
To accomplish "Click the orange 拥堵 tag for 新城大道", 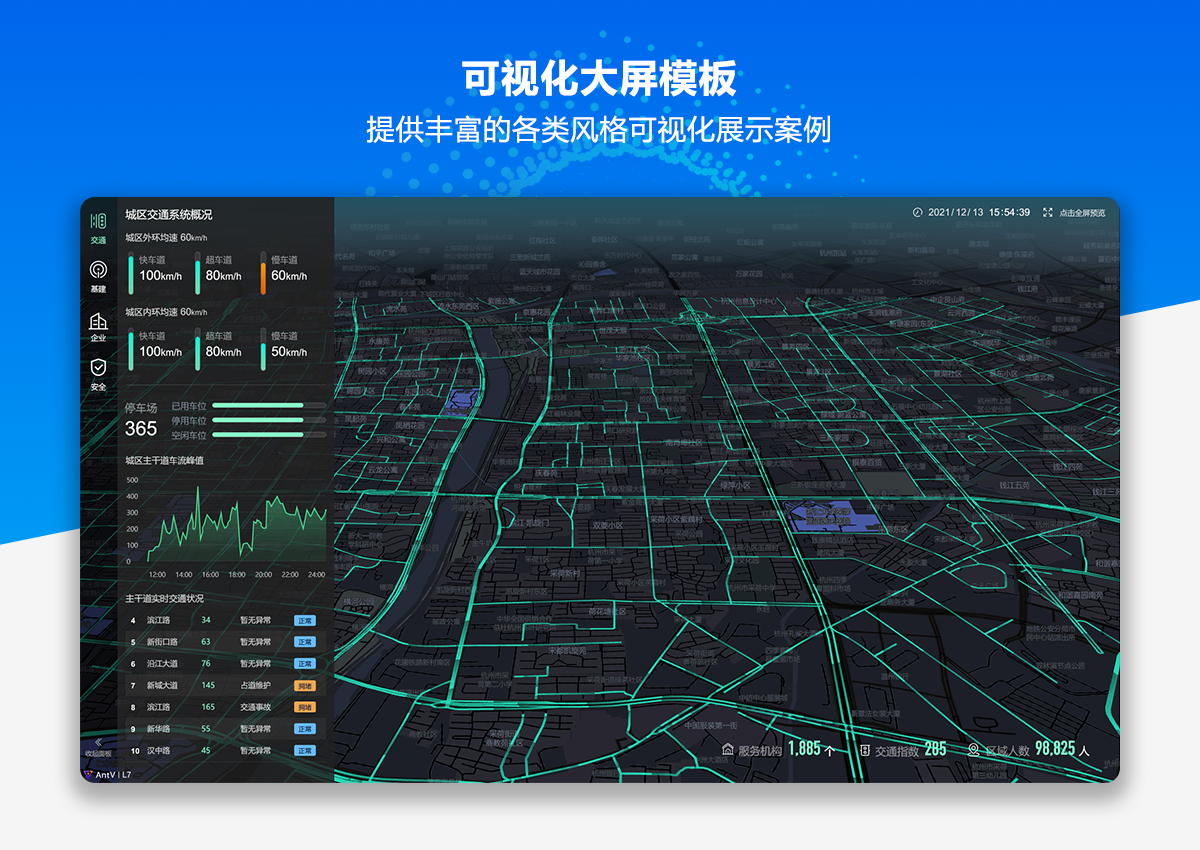I will pyautogui.click(x=304, y=686).
